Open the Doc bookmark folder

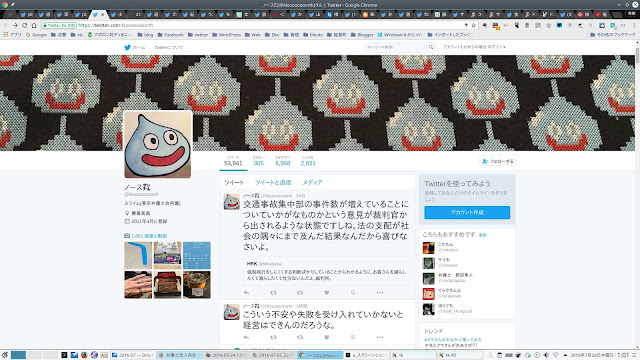(x=272, y=35)
